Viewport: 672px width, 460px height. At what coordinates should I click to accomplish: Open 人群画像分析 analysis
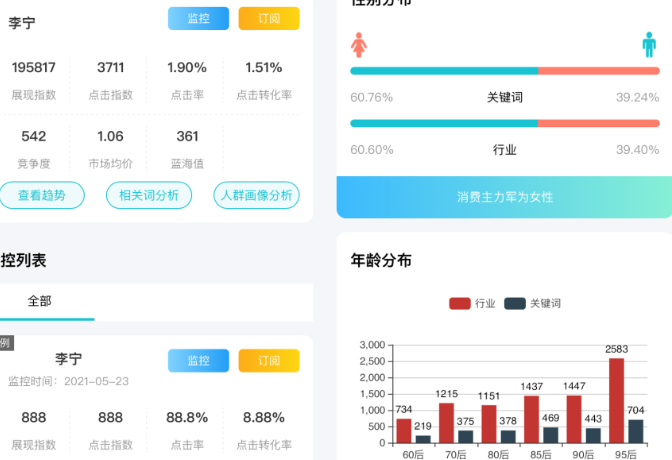point(256,195)
